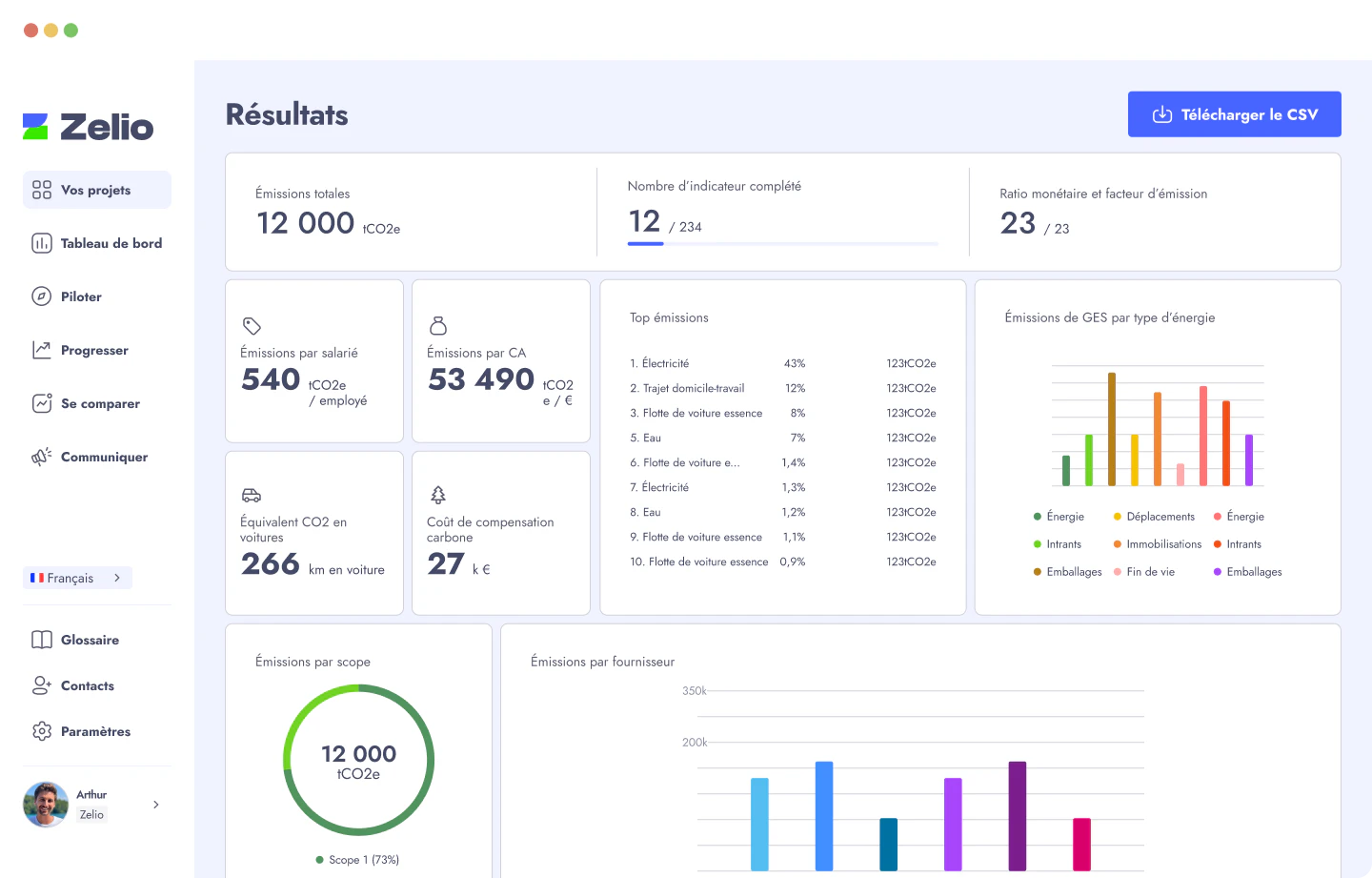Click Arthur's avatar thumbnail
This screenshot has height=878, width=1372.
pos(45,804)
